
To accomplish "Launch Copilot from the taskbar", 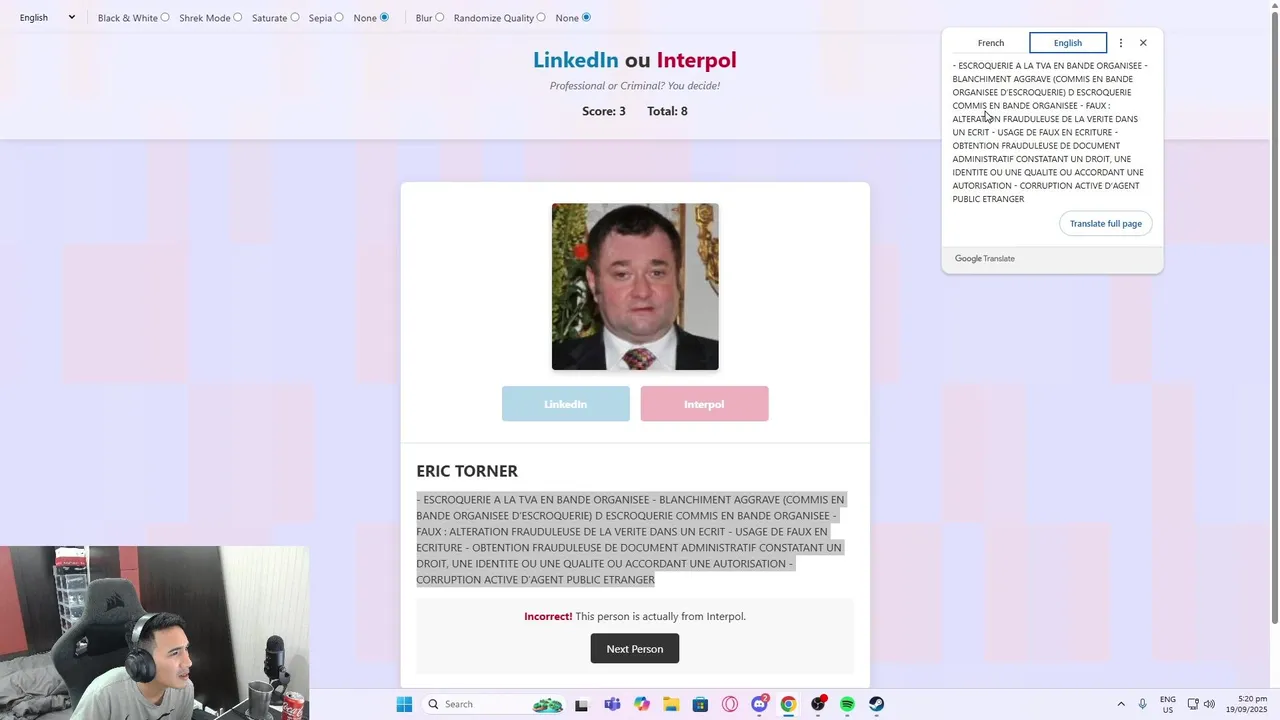I will coord(641,704).
